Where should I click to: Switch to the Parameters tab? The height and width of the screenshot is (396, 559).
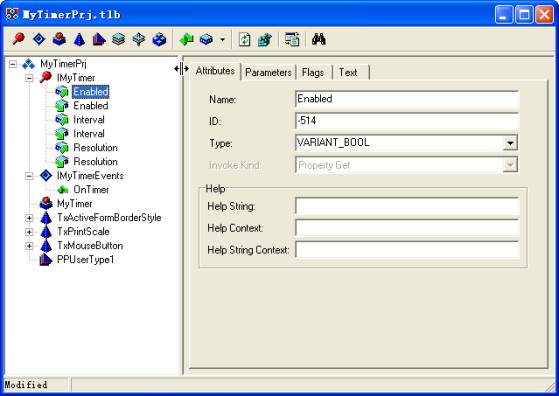point(268,73)
